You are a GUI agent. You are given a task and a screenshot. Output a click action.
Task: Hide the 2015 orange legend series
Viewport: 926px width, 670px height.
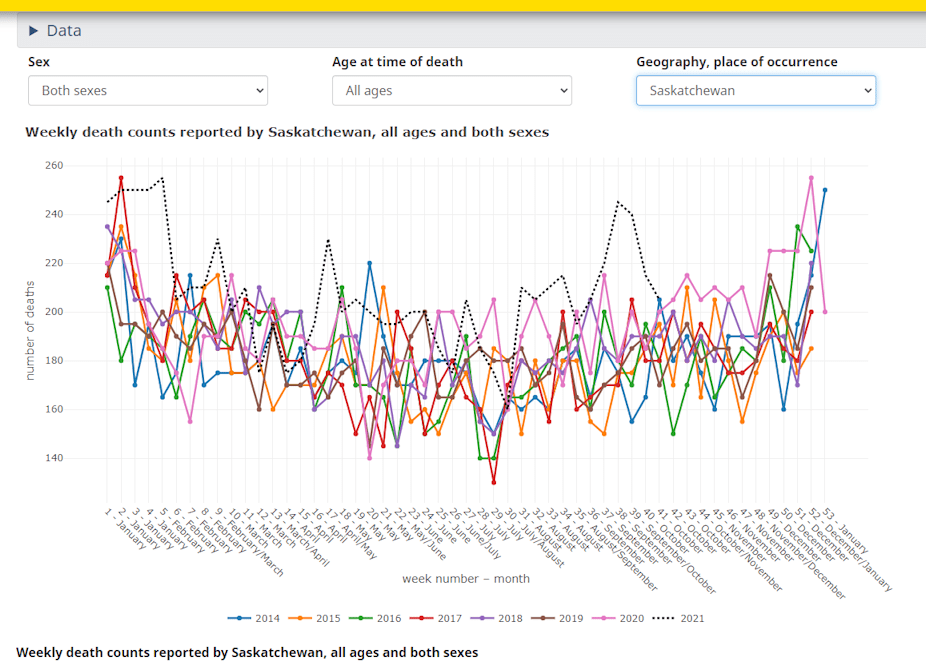click(x=316, y=618)
